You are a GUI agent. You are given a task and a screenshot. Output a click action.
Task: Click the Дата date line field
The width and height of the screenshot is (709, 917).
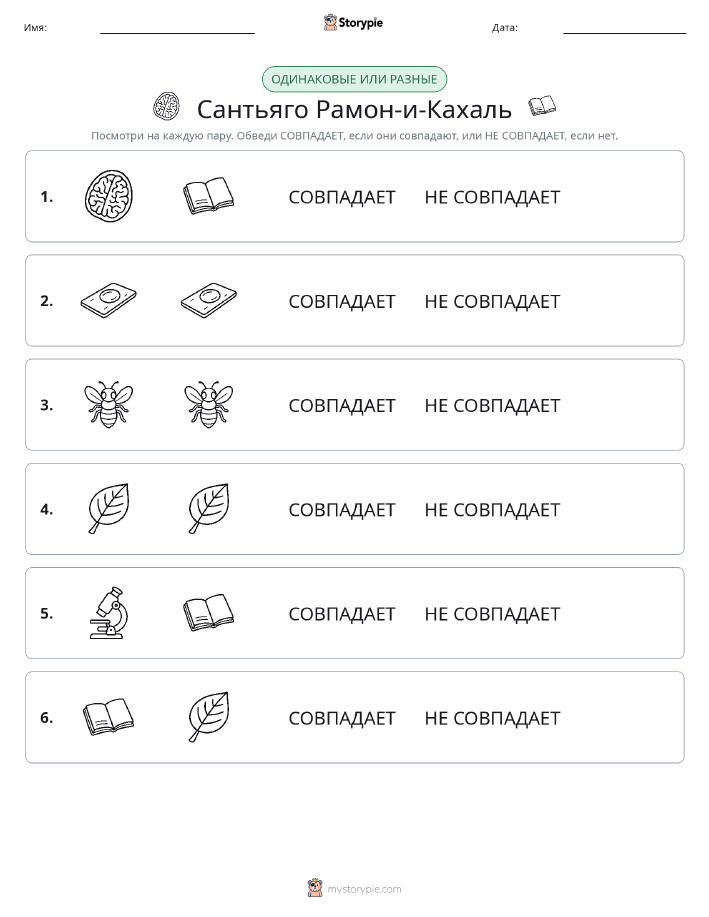tap(625, 27)
